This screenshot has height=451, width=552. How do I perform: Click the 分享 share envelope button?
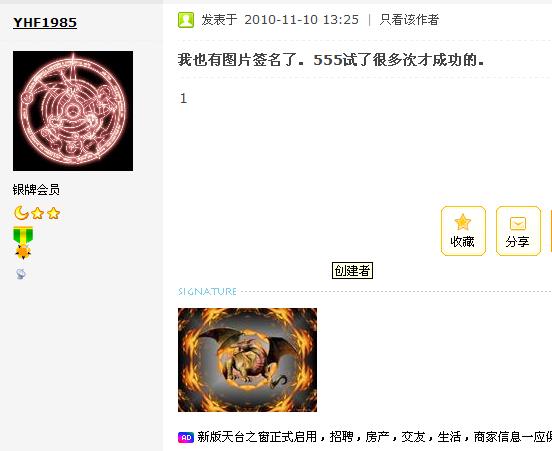click(518, 231)
